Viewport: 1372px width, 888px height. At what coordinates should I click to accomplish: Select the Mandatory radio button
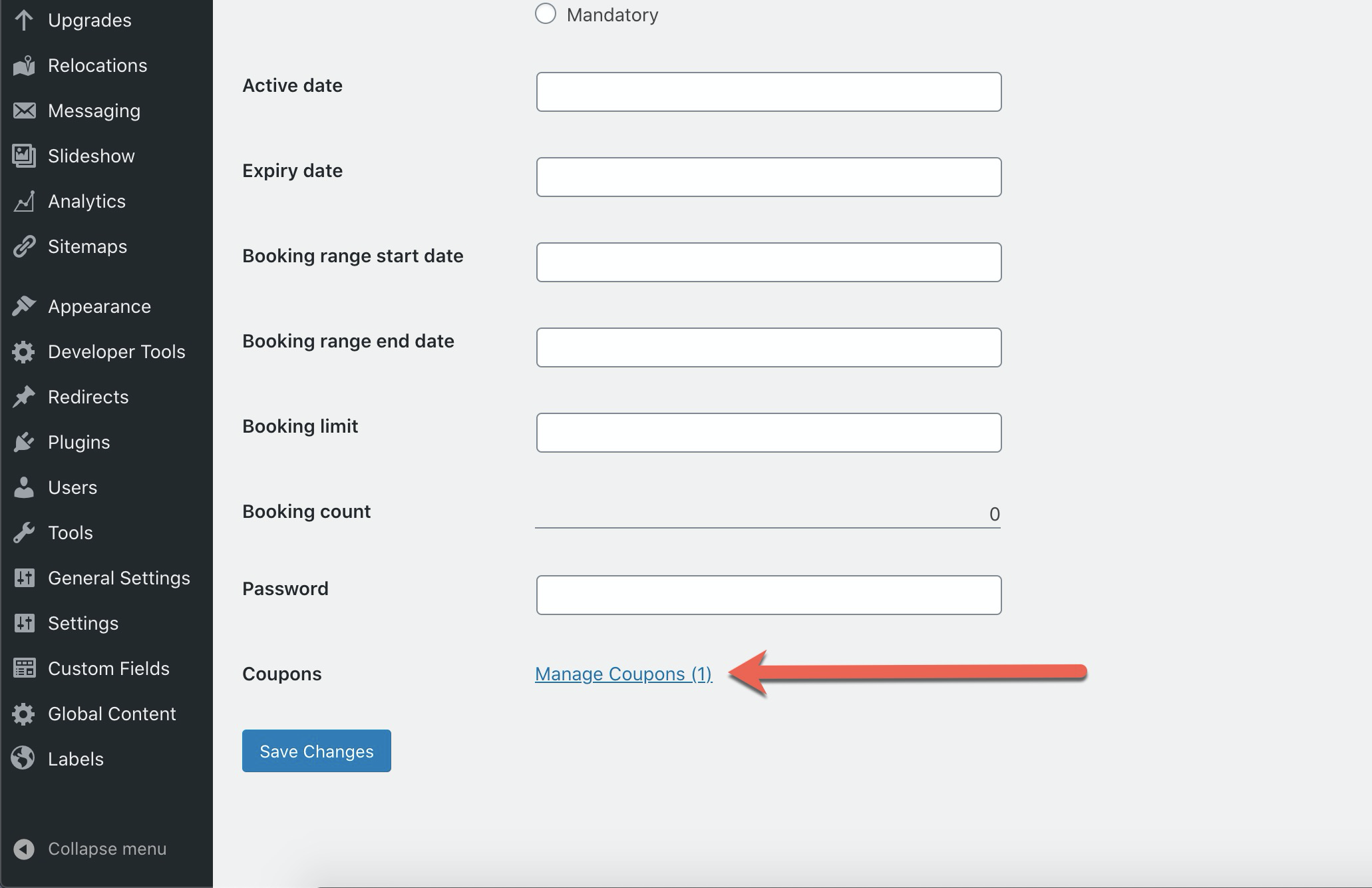[x=546, y=14]
